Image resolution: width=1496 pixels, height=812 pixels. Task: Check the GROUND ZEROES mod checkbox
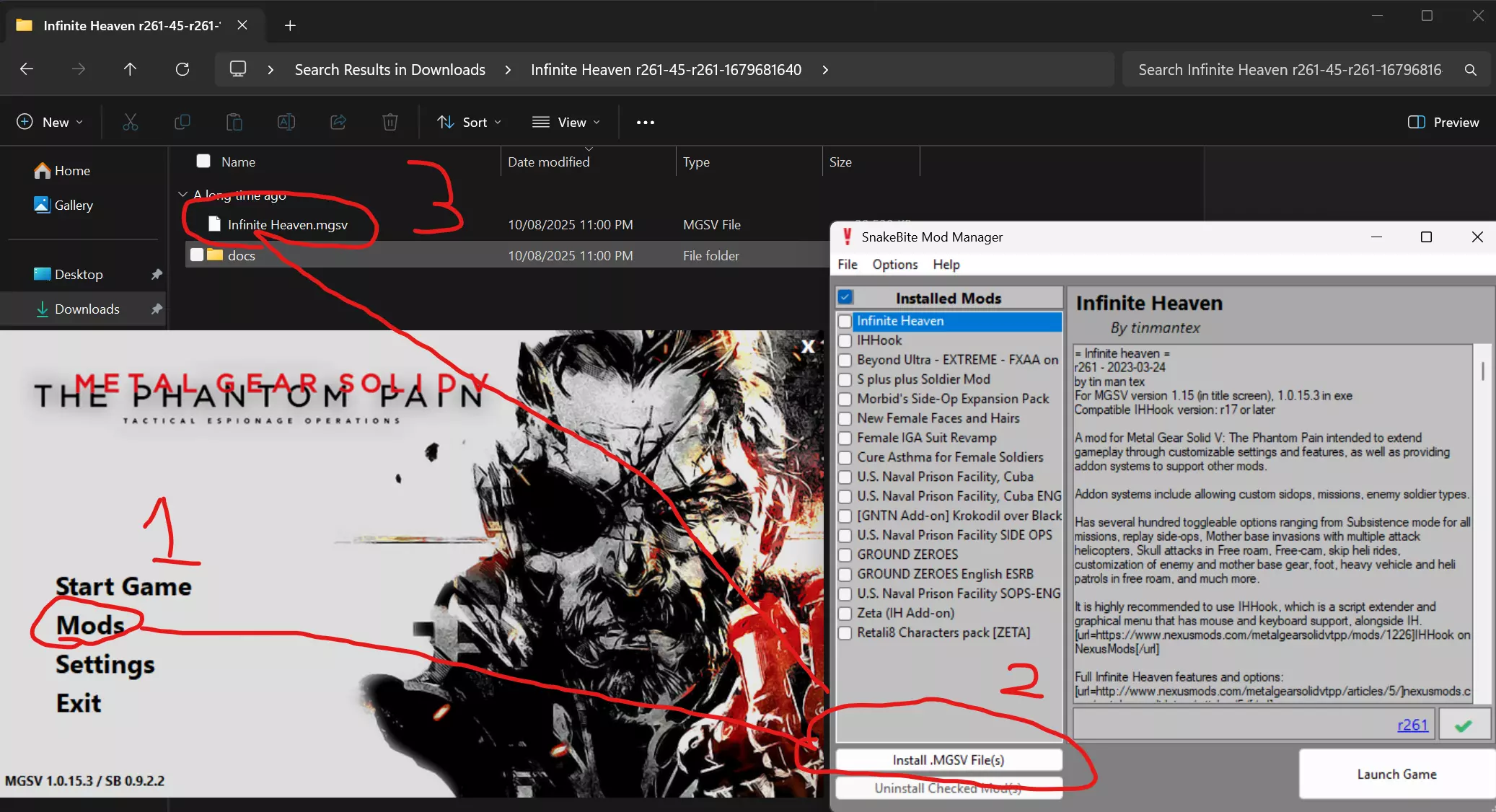click(845, 555)
